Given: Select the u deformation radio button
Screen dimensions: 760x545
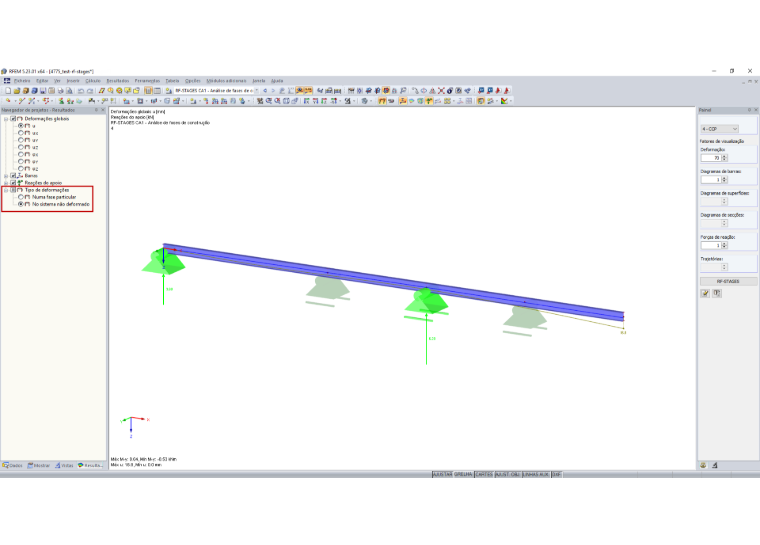Looking at the screenshot, I should (x=21, y=126).
